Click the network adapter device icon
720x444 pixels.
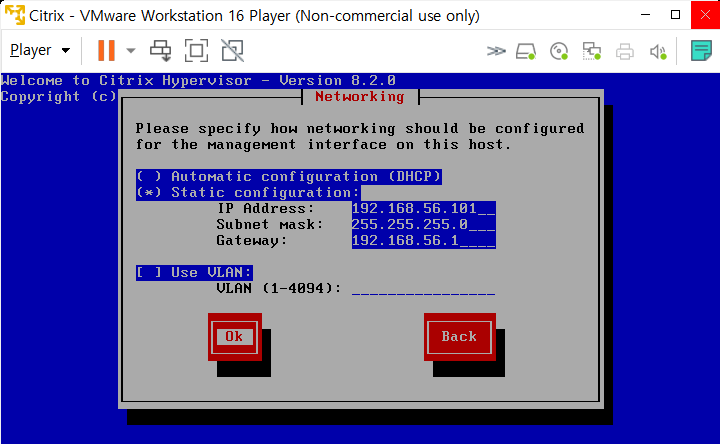(x=592, y=51)
